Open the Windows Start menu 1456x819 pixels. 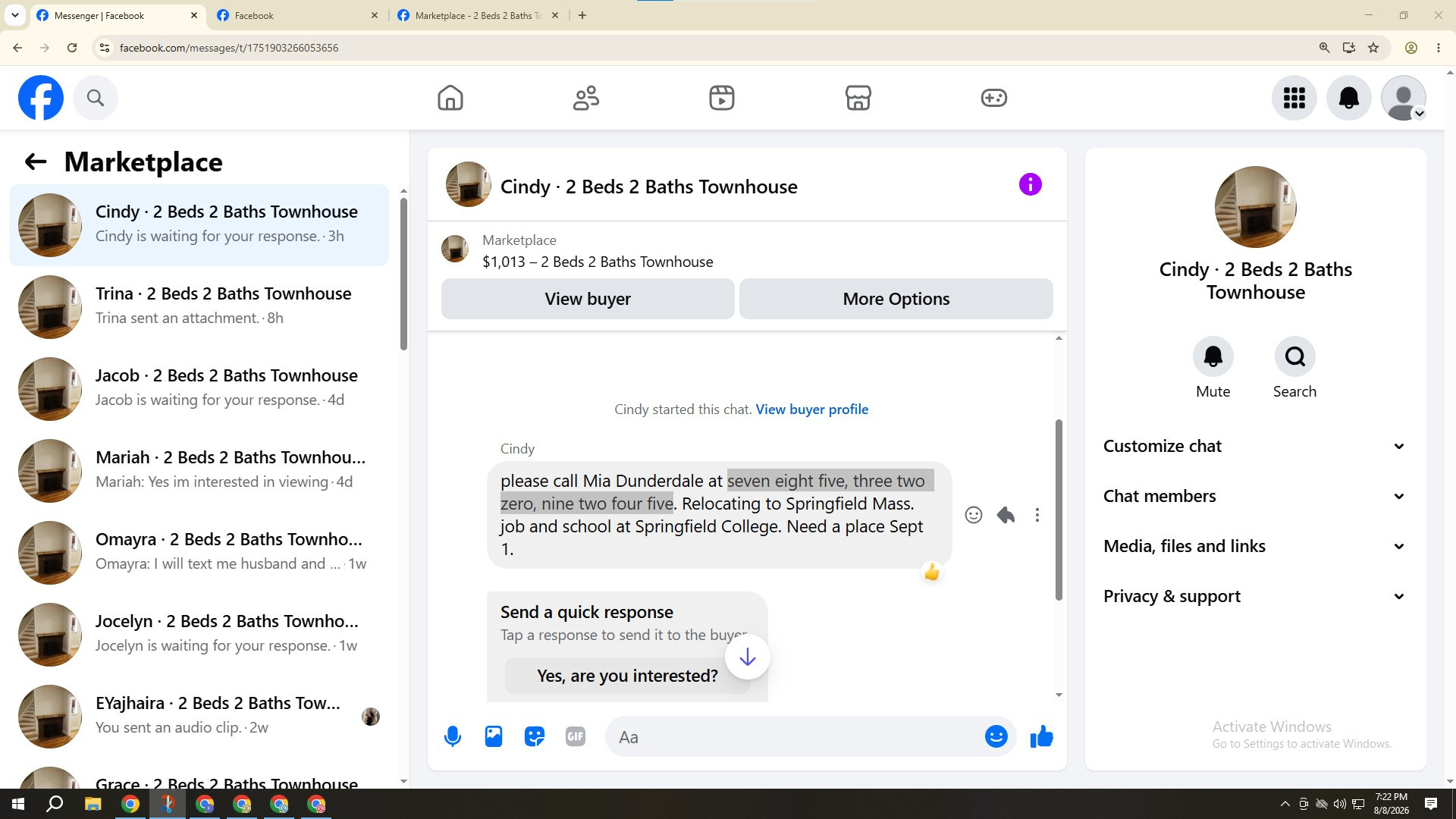click(18, 804)
